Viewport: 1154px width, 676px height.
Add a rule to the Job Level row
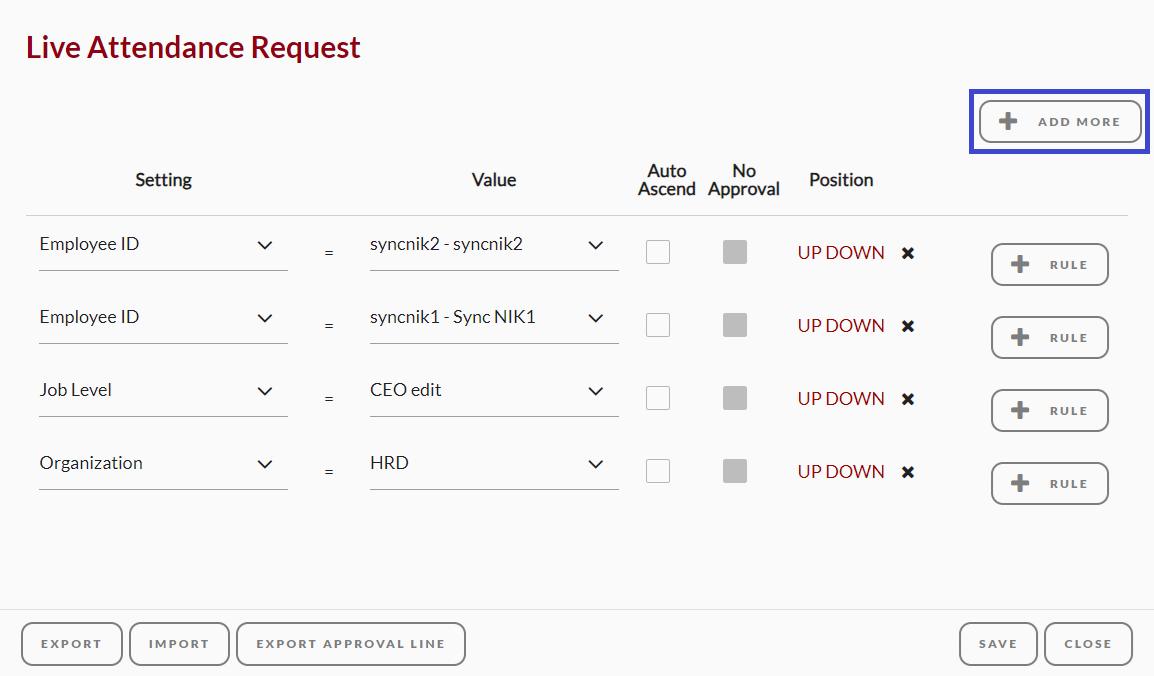click(1049, 410)
